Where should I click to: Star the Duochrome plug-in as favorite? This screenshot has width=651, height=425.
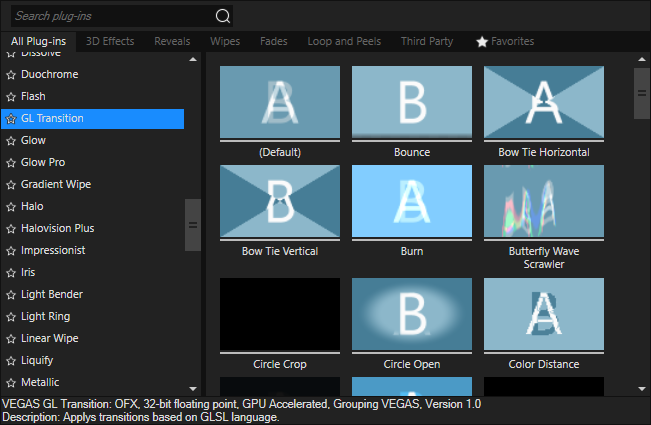tap(11, 75)
